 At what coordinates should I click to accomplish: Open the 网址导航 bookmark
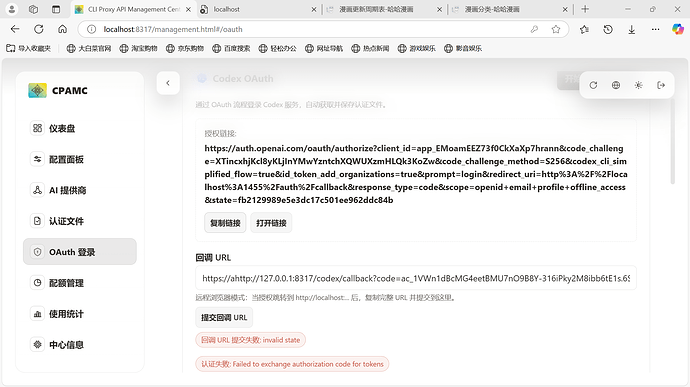324,48
